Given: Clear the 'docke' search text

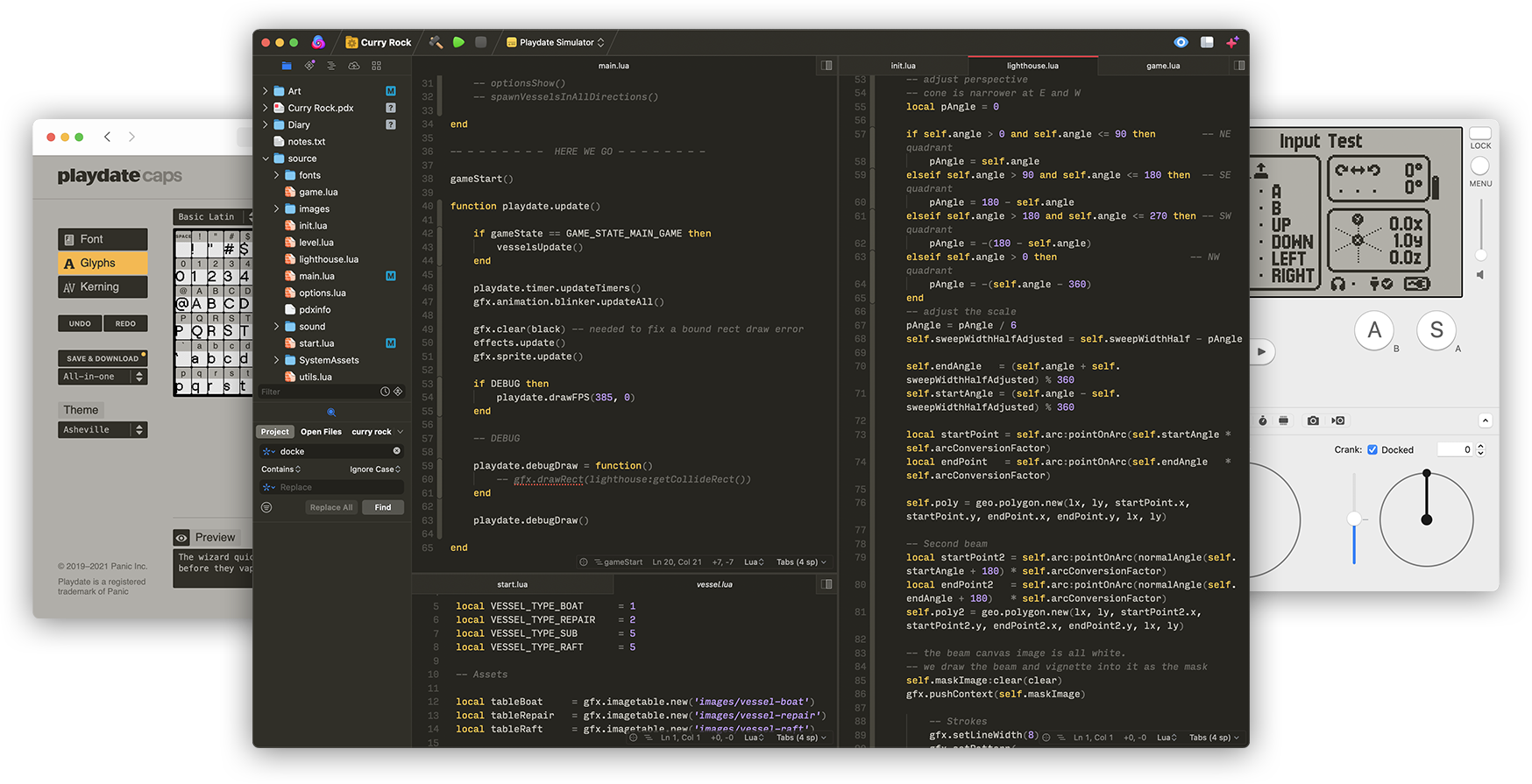Looking at the screenshot, I should click(396, 451).
